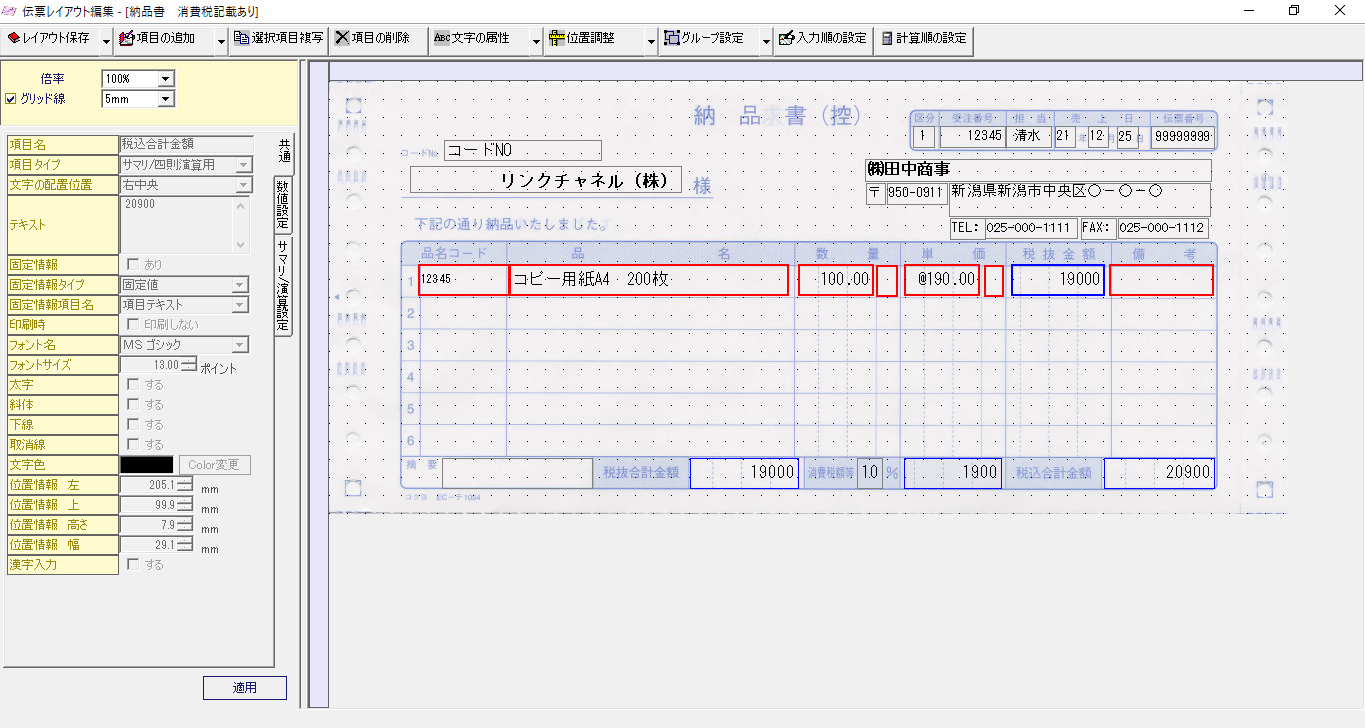Set the calculation order (計算順の設定)

pyautogui.click(x=925, y=41)
